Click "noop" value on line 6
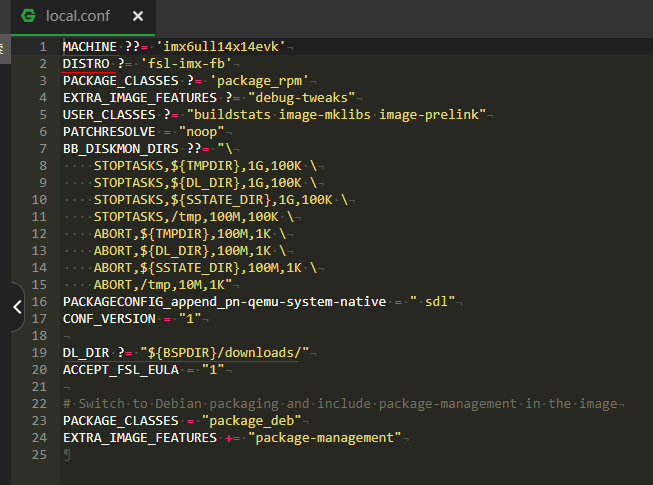 [x=202, y=132]
